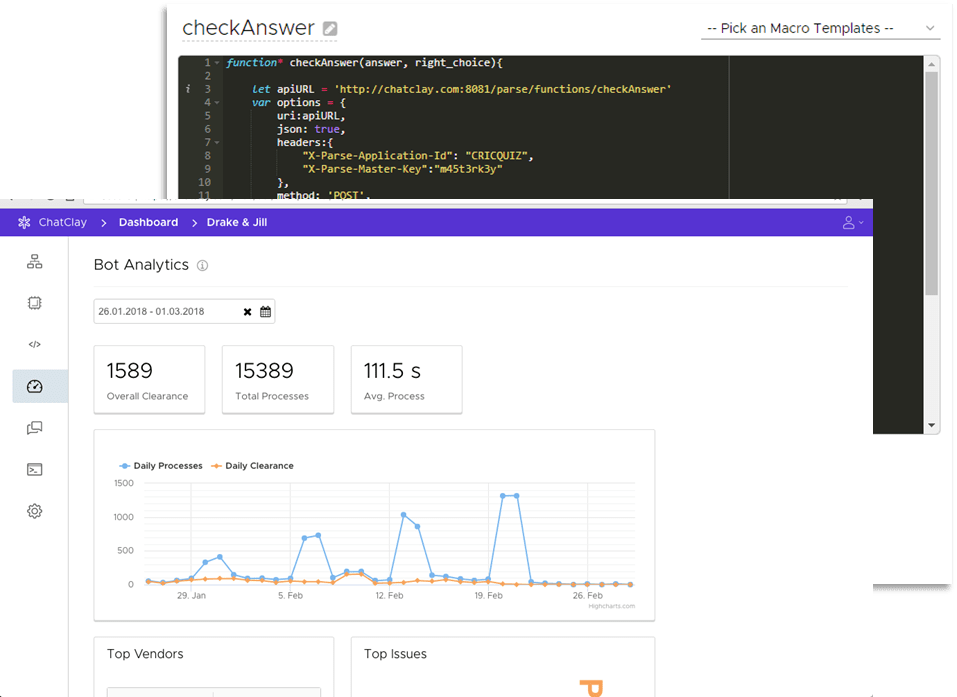Screen dimensions: 957x697
Task: Click the 29. Jan axis label
Action: click(x=192, y=595)
